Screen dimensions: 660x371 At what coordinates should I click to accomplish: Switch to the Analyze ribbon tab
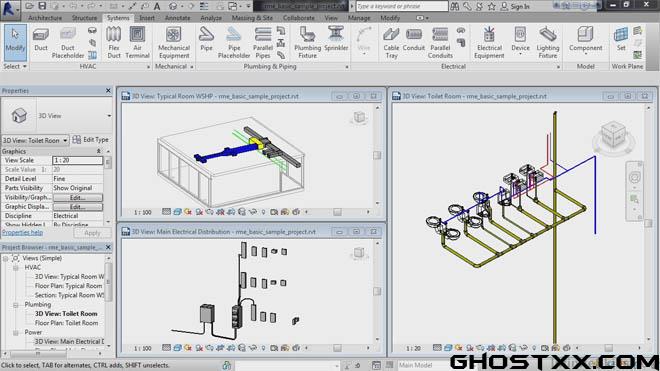(211, 18)
